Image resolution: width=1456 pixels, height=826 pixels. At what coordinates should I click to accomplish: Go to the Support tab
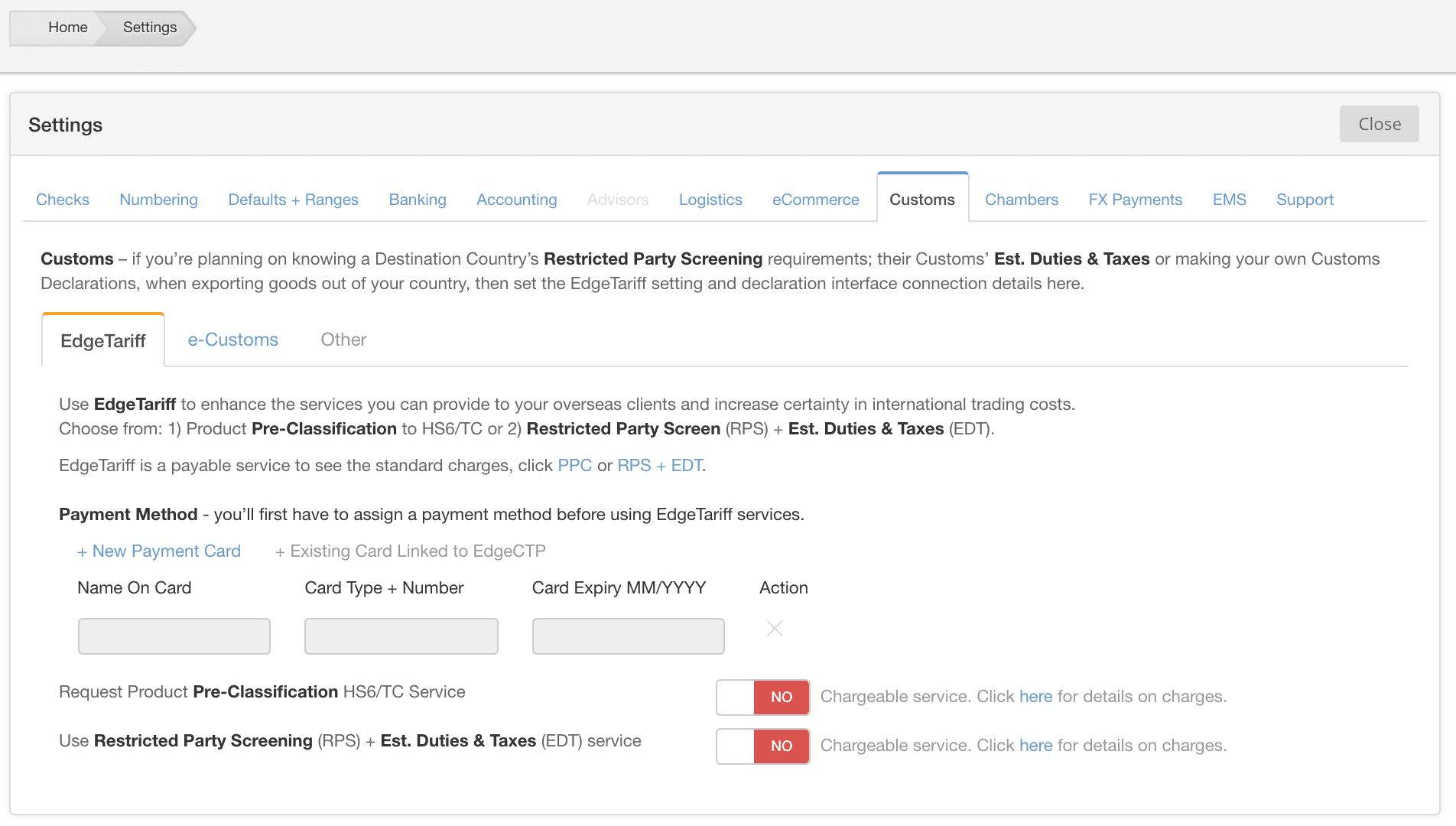(1305, 200)
